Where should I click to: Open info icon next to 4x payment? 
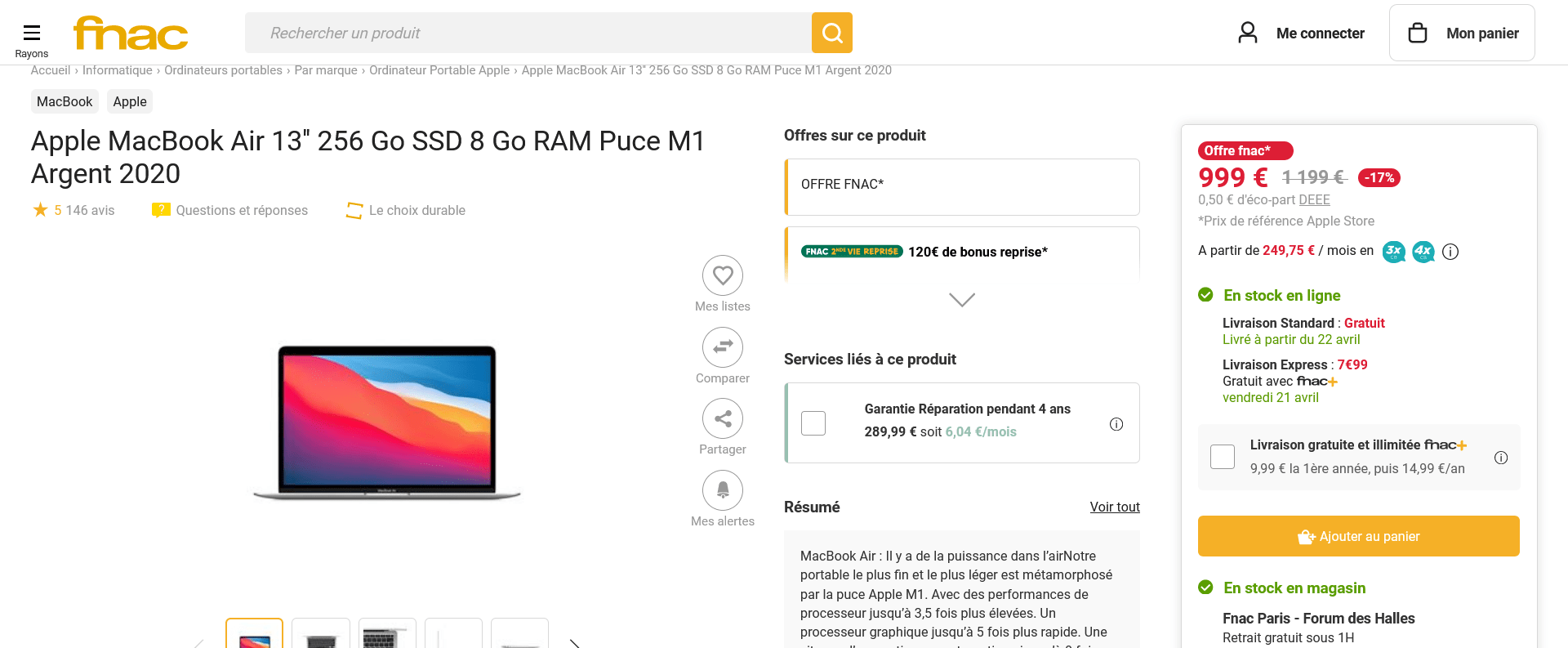click(x=1450, y=252)
